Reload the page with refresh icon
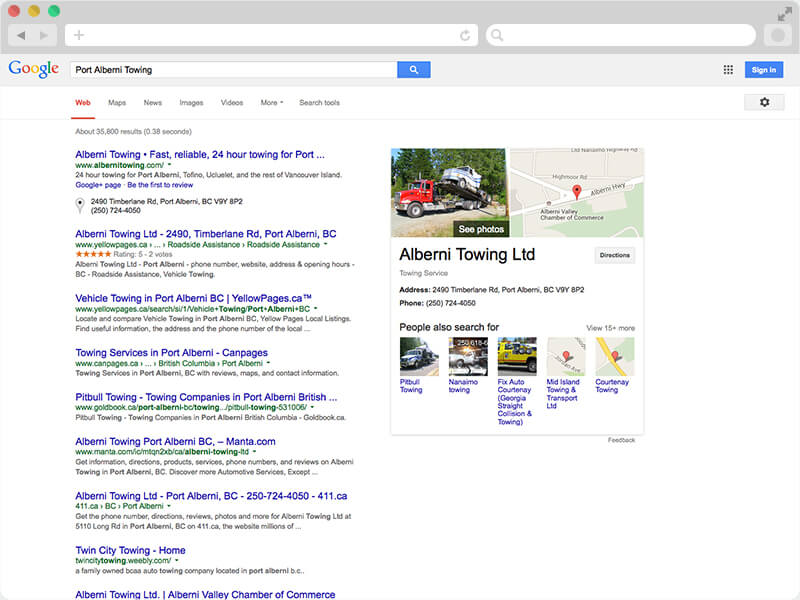Screen dimensions: 800x600 [465, 35]
